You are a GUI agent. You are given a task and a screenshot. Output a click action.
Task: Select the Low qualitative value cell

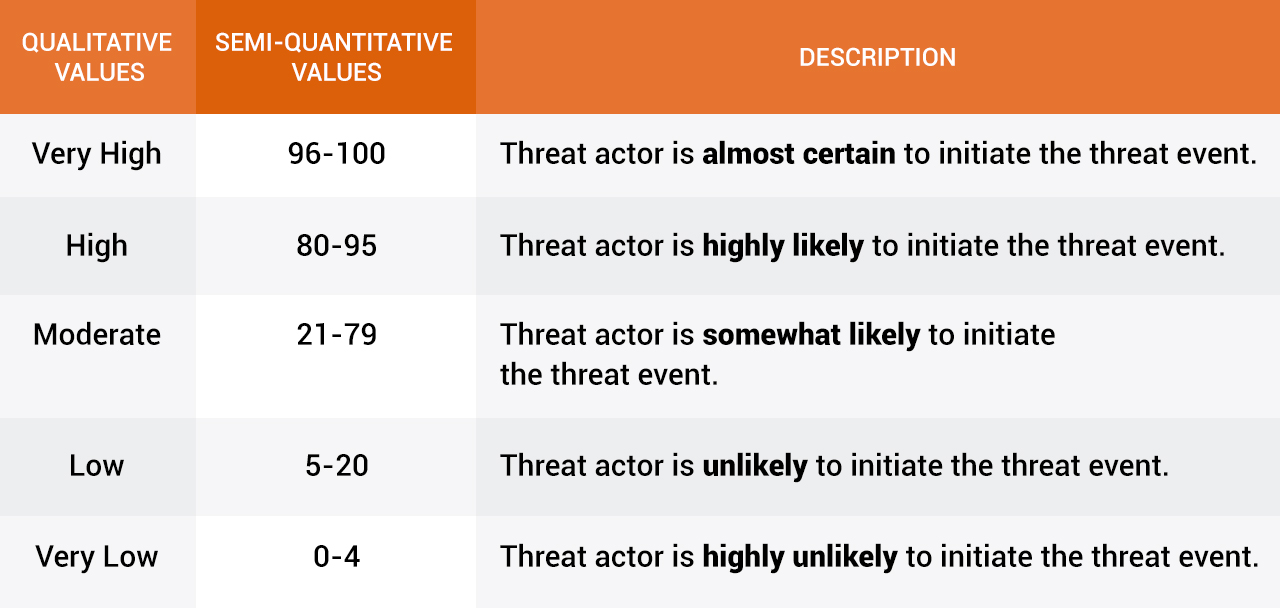(97, 466)
